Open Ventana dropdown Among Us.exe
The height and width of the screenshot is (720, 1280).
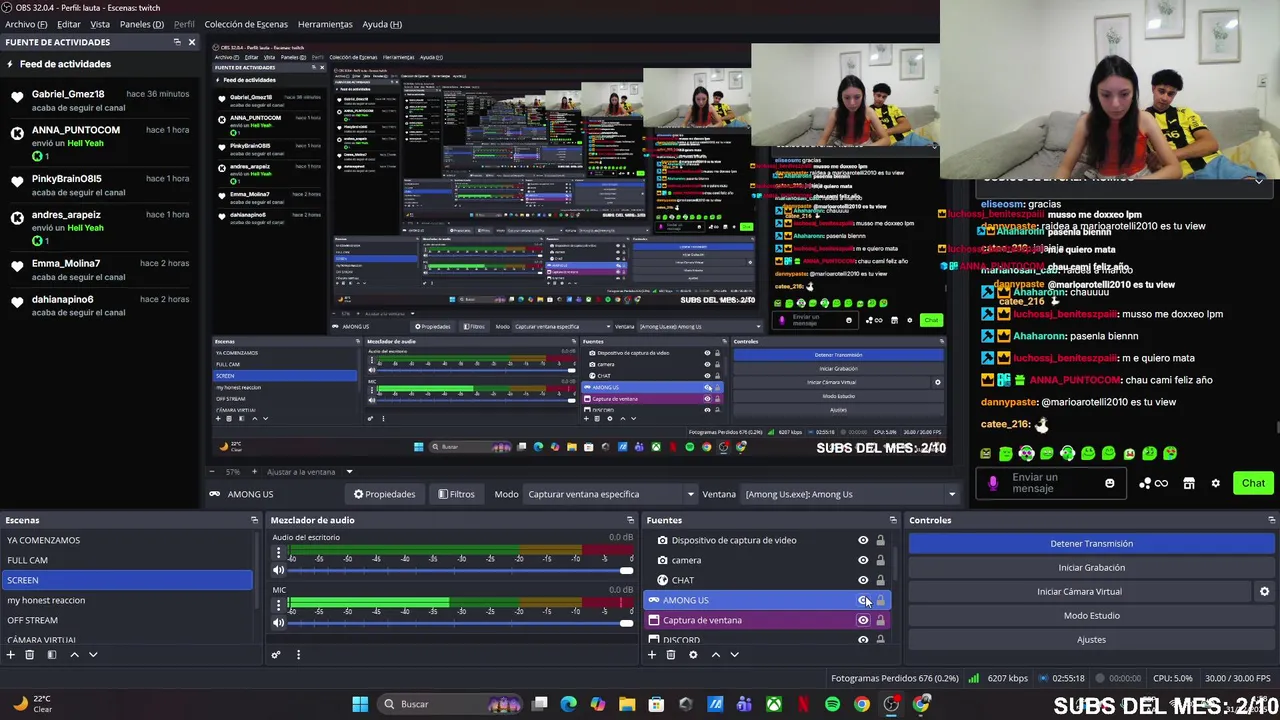(x=850, y=494)
